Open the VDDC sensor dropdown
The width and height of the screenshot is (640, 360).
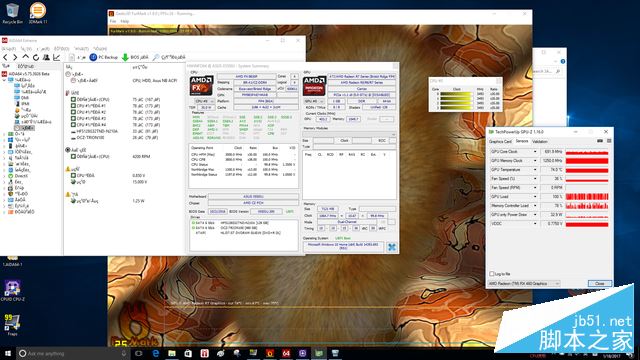535,224
